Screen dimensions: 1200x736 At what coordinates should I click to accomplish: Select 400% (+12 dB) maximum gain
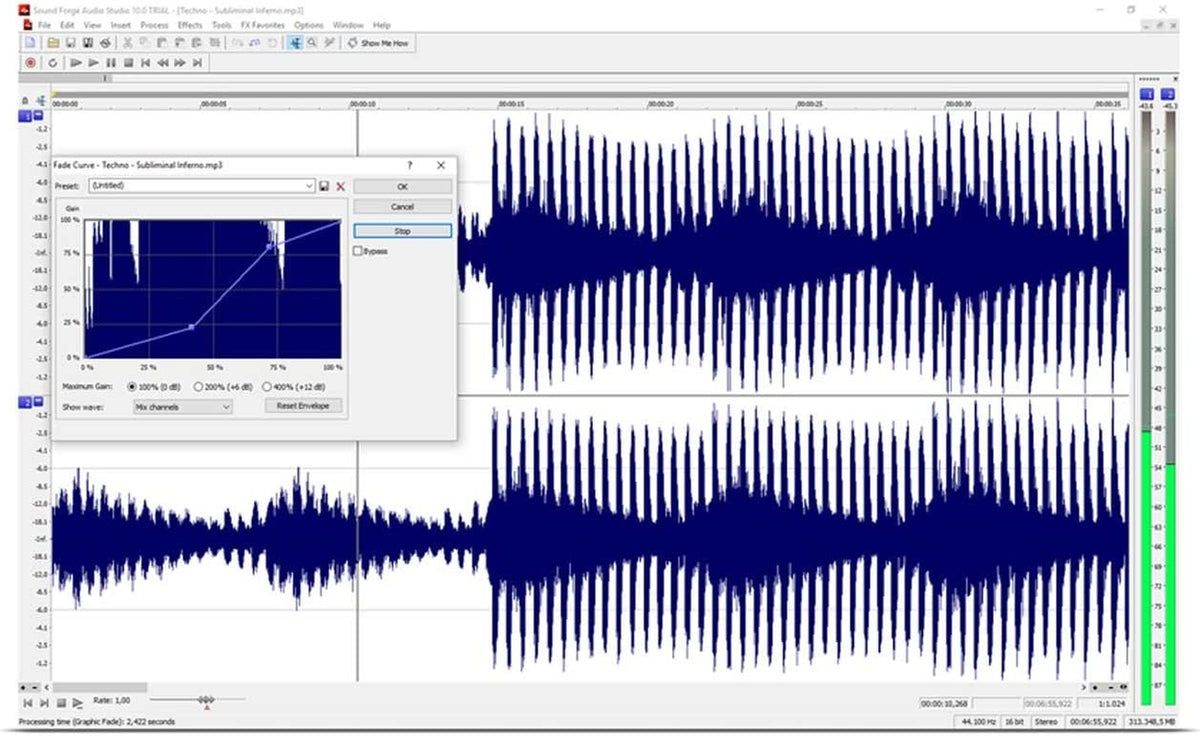pos(266,386)
